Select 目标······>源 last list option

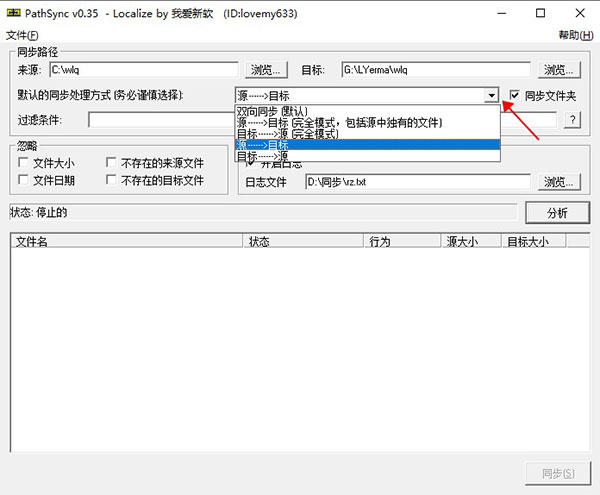tap(367, 156)
